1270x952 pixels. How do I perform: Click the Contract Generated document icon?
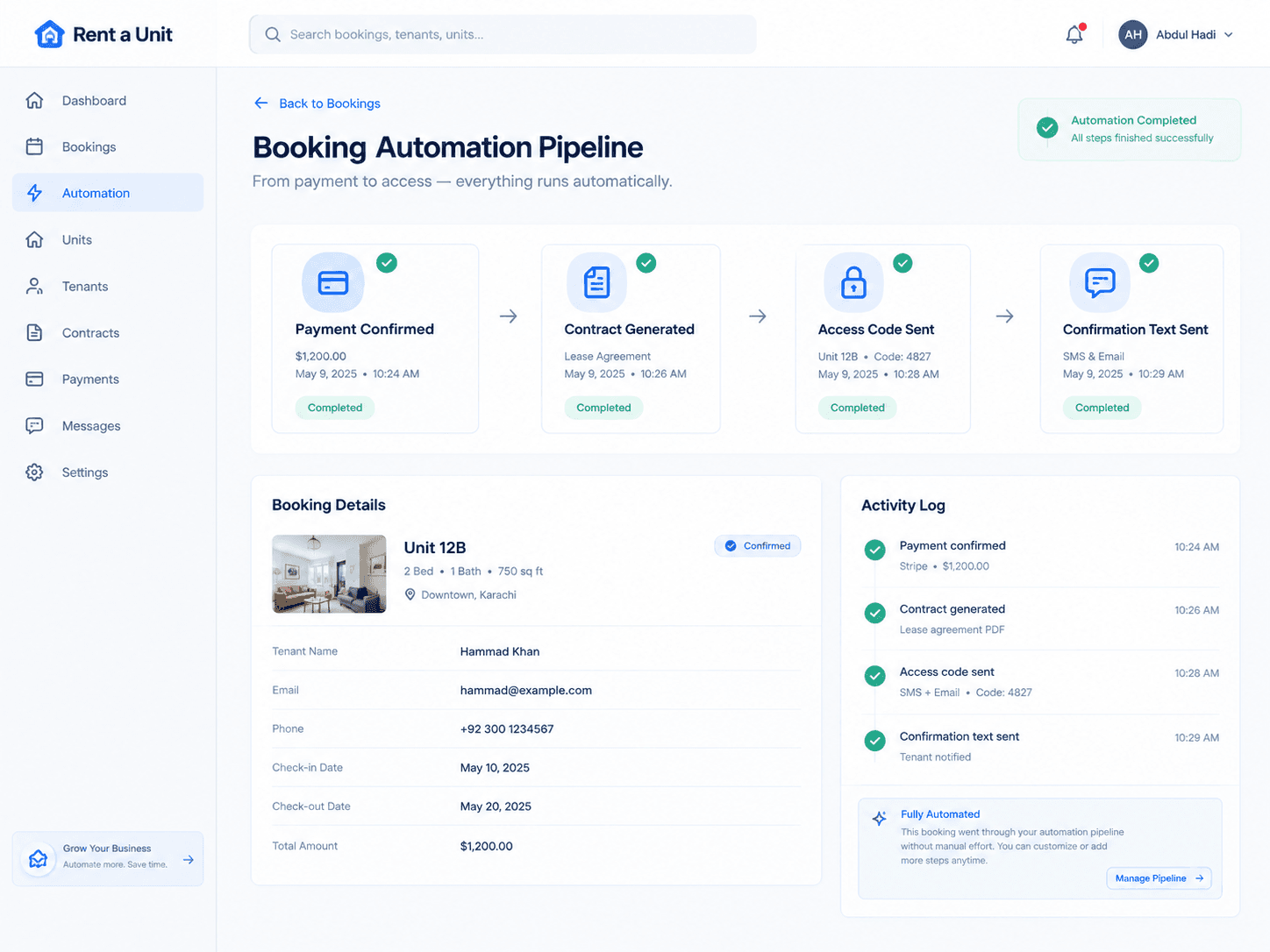597,282
